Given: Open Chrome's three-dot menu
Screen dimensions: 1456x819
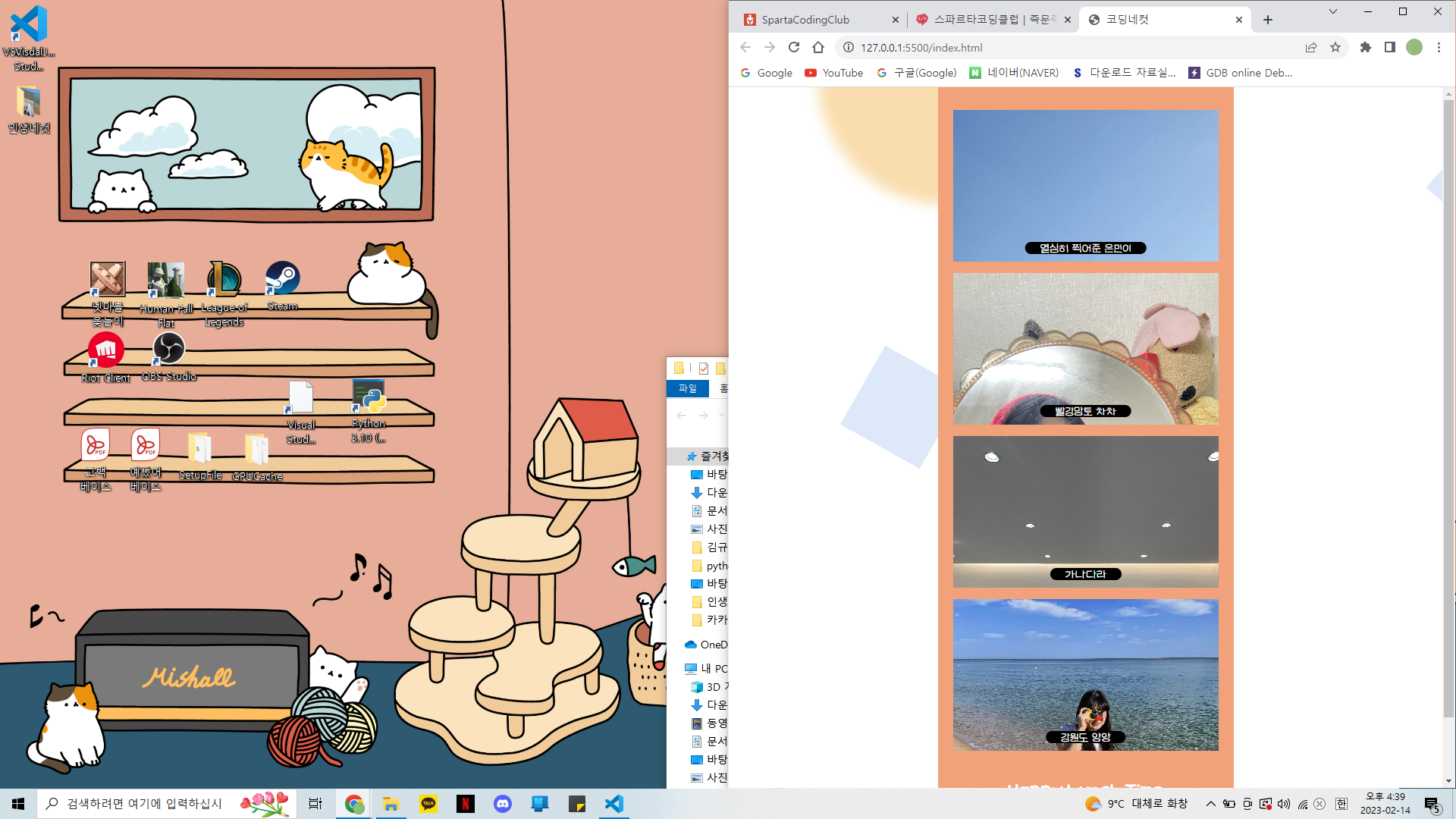Looking at the screenshot, I should click(x=1439, y=47).
